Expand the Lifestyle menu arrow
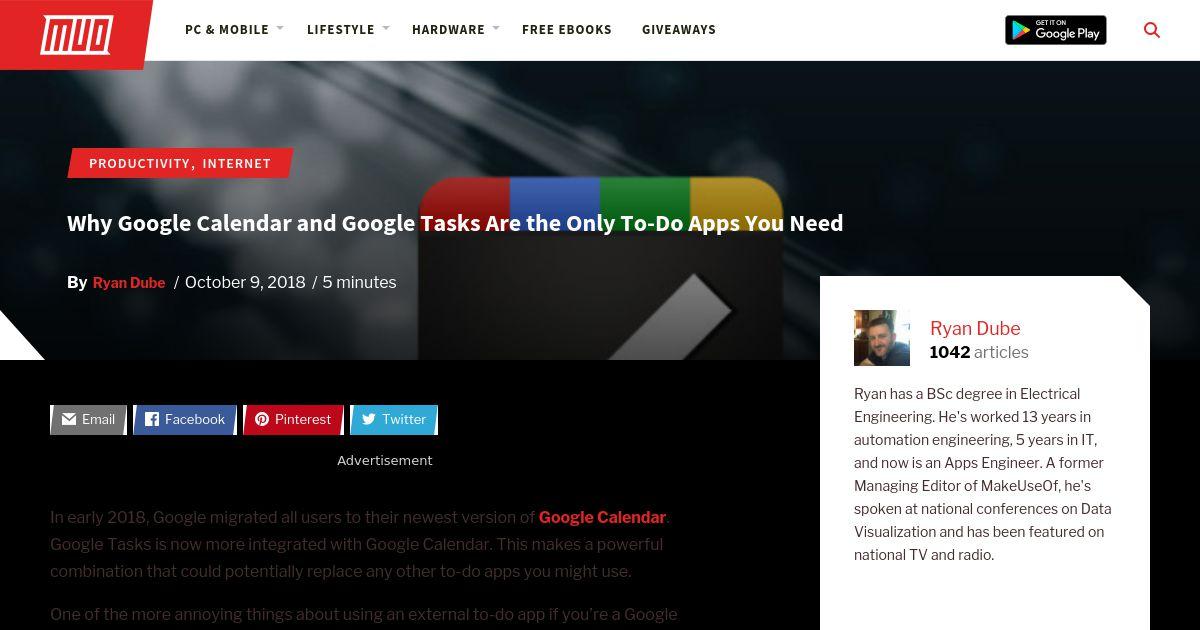Screen dimensions: 1200x630 pyautogui.click(x=386, y=29)
